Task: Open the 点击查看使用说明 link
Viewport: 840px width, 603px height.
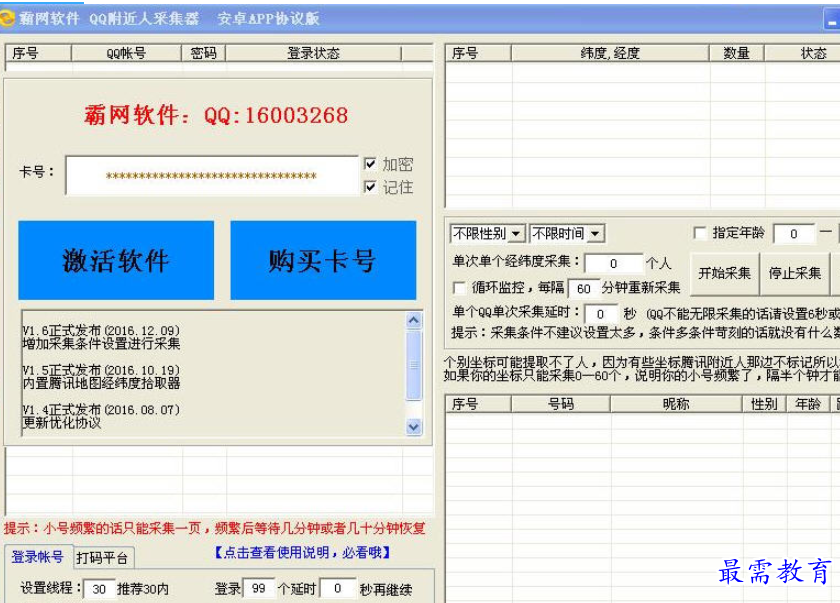Action: pos(302,553)
